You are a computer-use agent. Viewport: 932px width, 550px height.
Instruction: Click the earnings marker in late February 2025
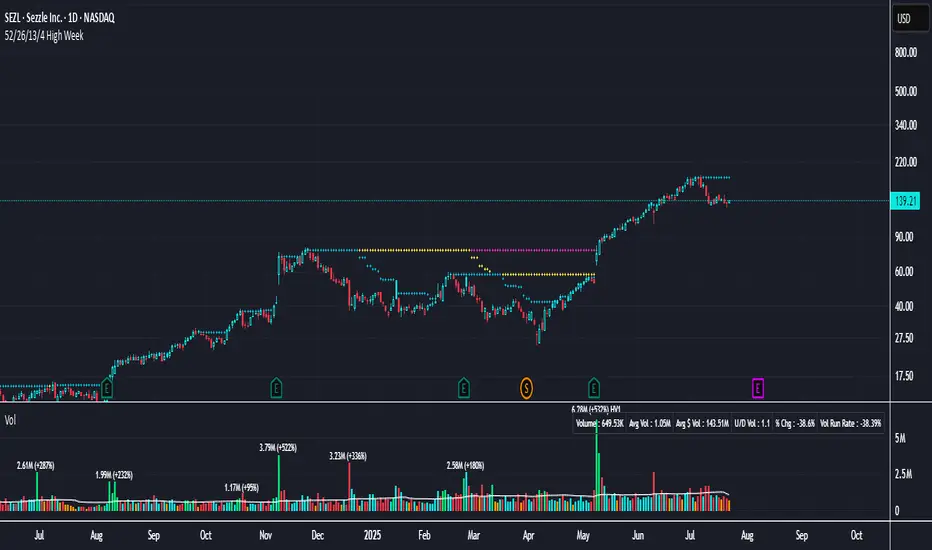pyautogui.click(x=464, y=385)
